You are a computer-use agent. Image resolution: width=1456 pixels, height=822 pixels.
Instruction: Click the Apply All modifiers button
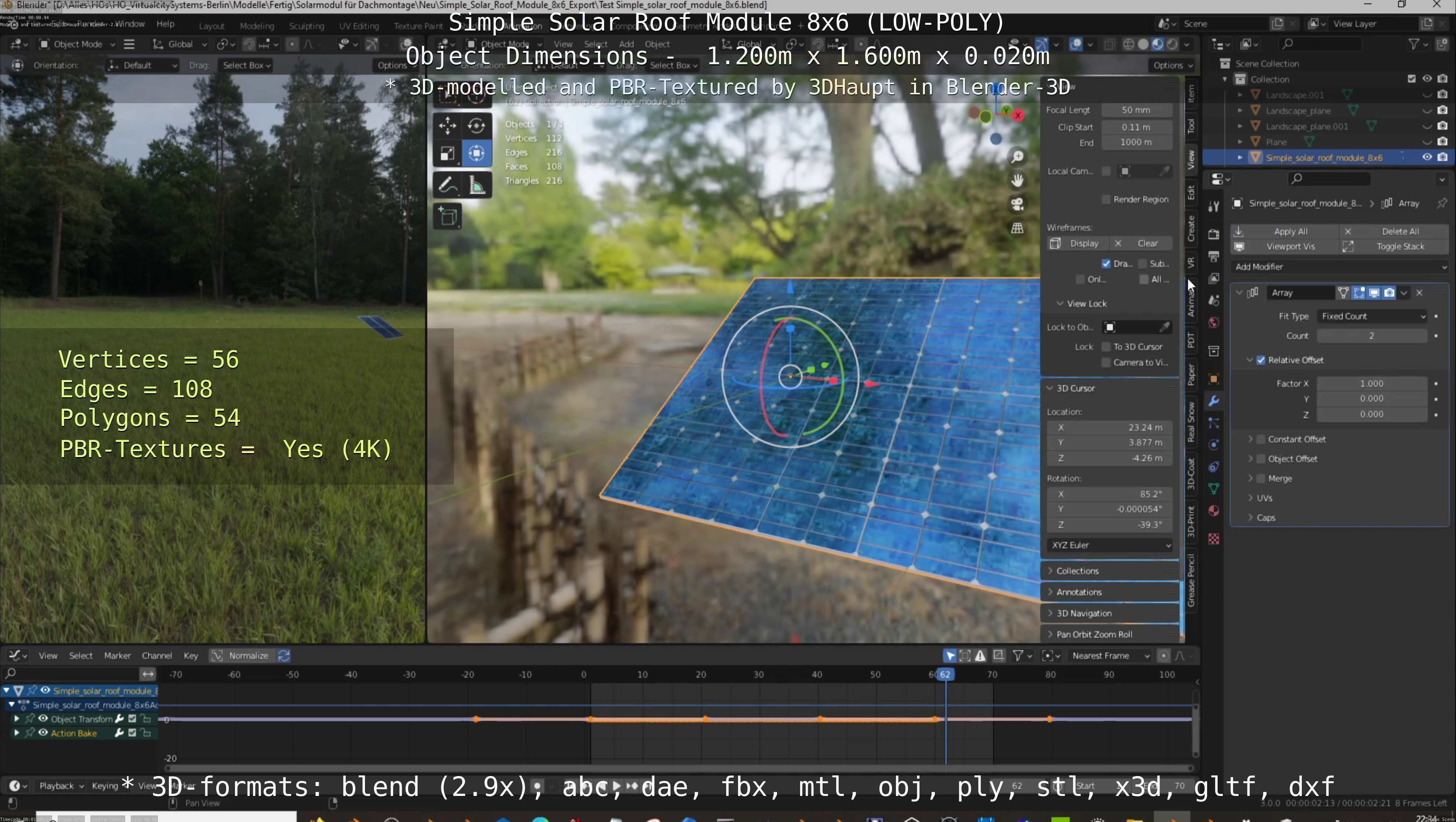click(1290, 231)
